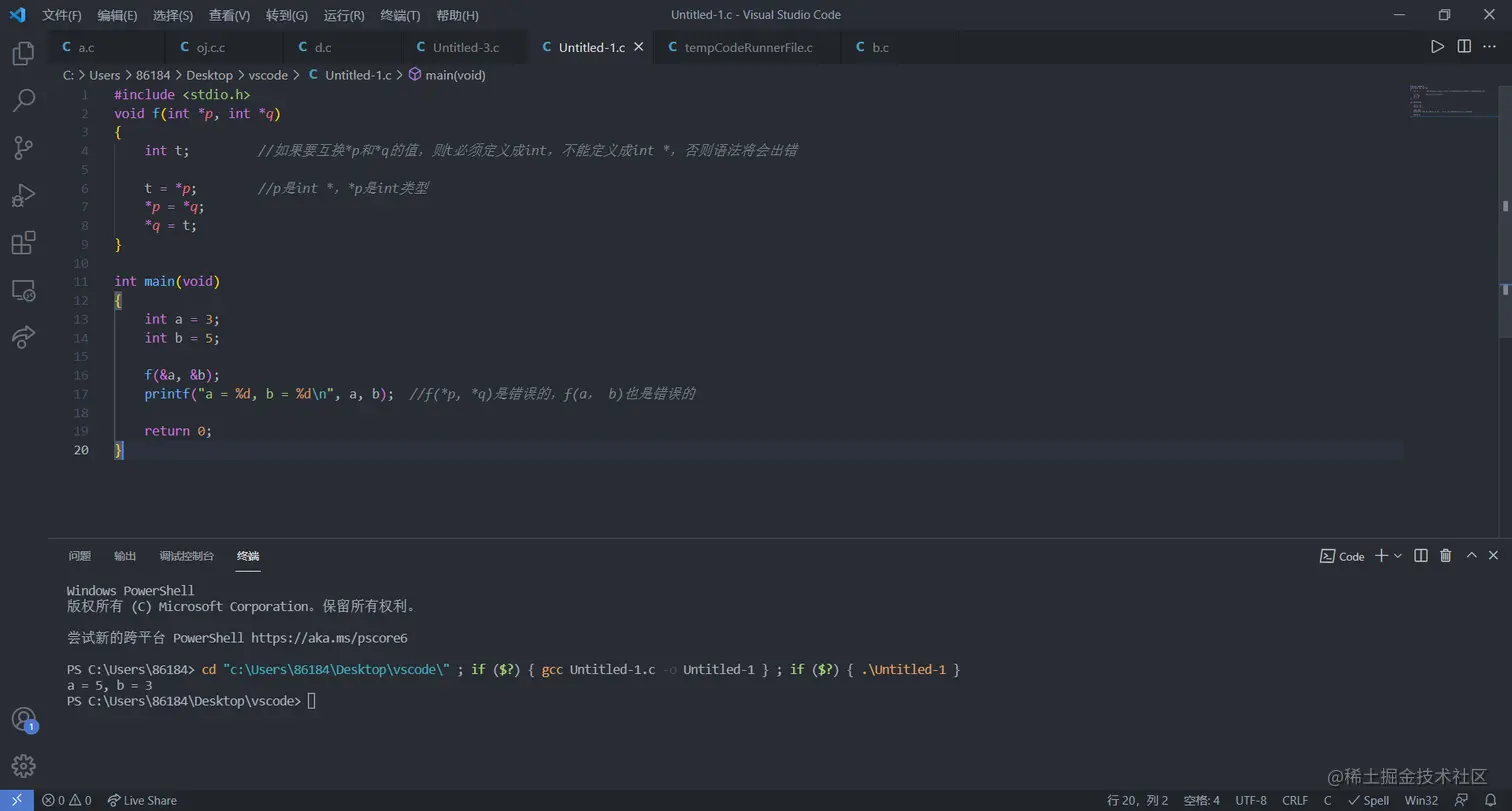Viewport: 1512px width, 811px height.
Task: Select the Code terminal shell label
Action: (1342, 556)
